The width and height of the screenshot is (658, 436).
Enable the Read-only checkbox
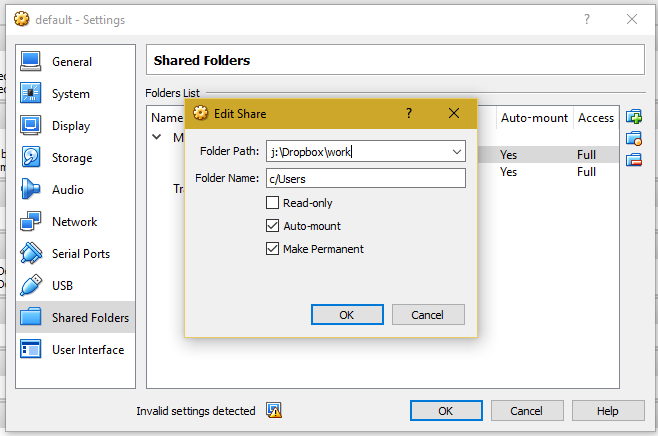pos(272,203)
